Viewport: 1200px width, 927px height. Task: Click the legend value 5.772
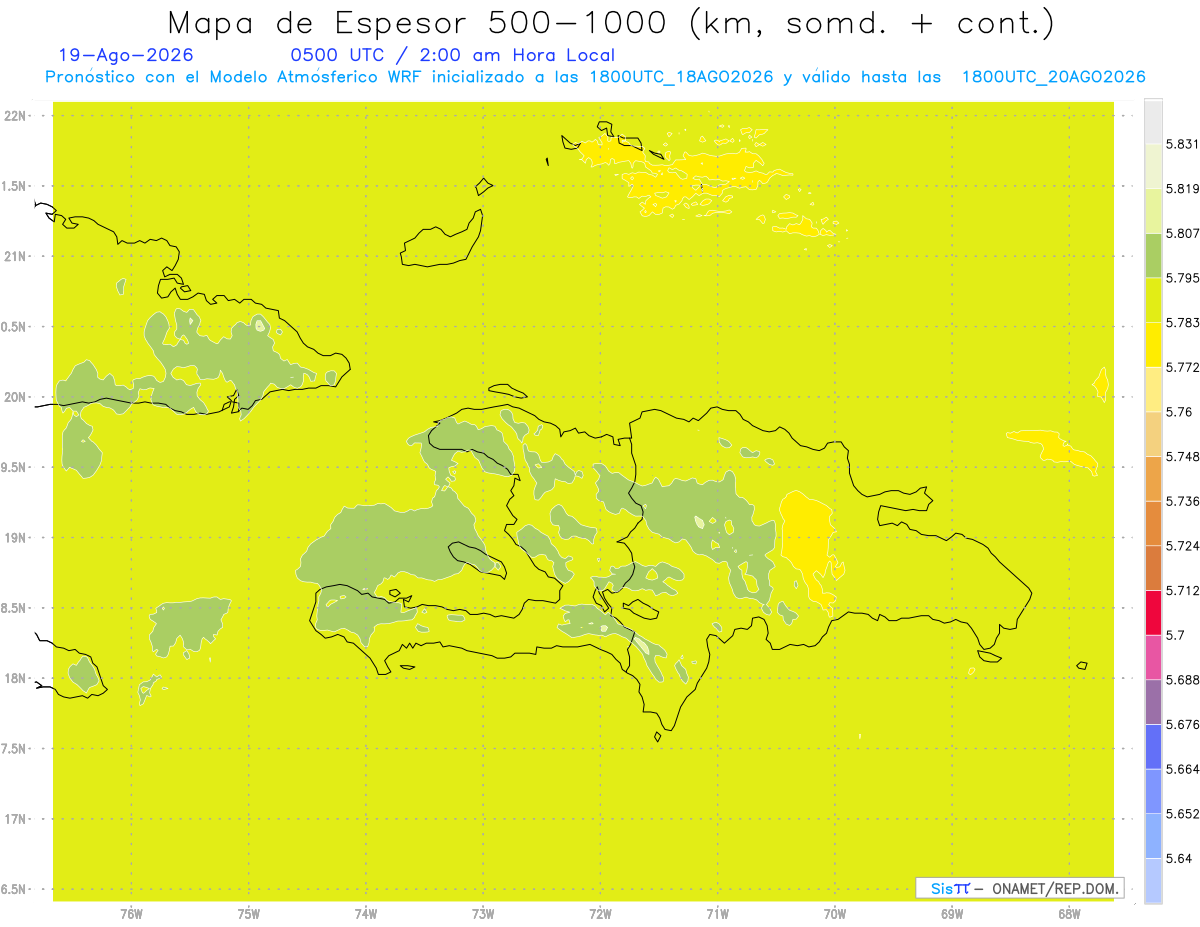click(1184, 367)
